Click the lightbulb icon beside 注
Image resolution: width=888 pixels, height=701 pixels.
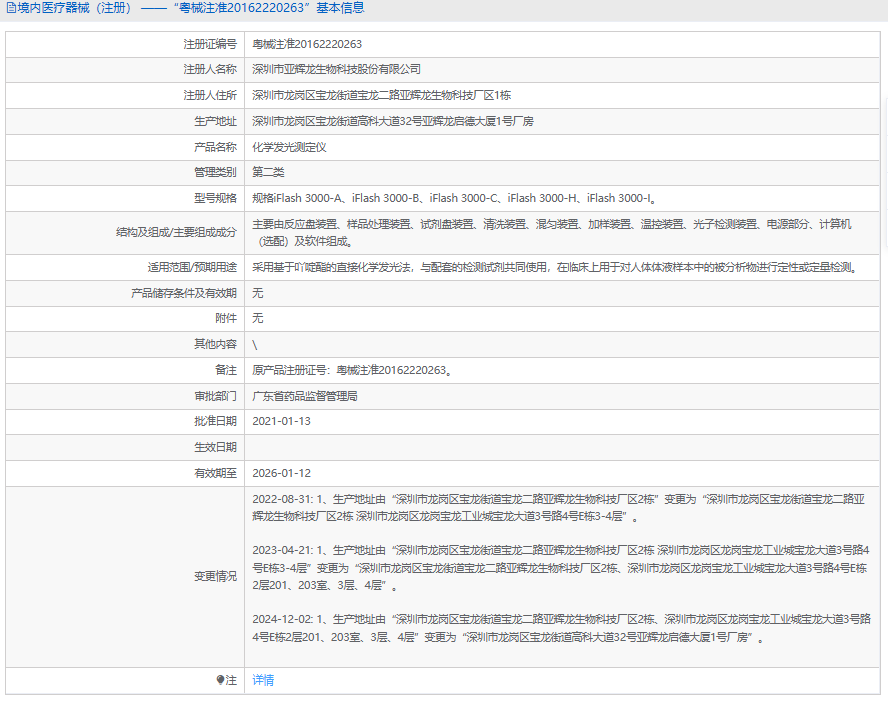tap(220, 680)
